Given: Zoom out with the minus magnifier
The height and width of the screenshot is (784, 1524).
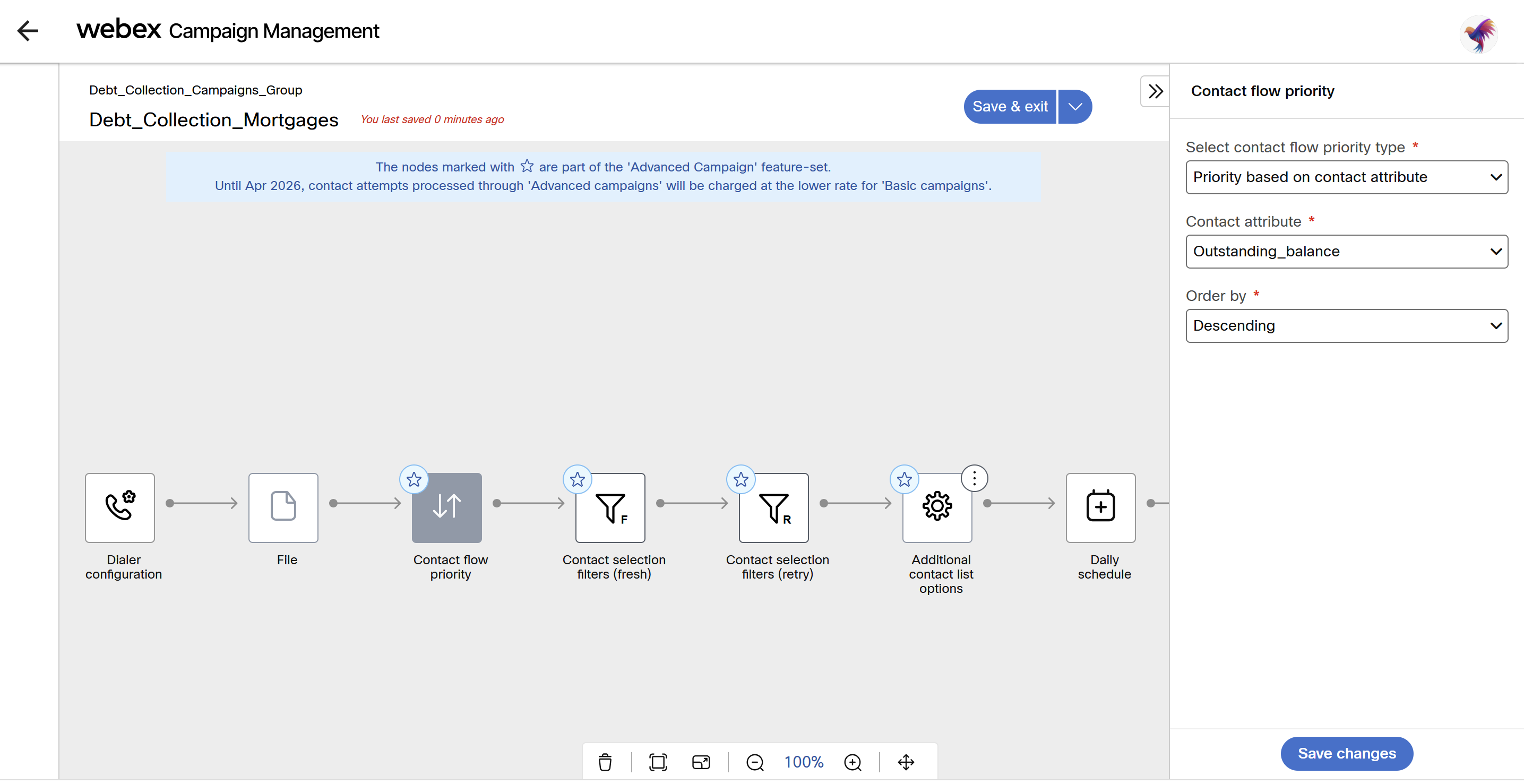Looking at the screenshot, I should point(754,762).
